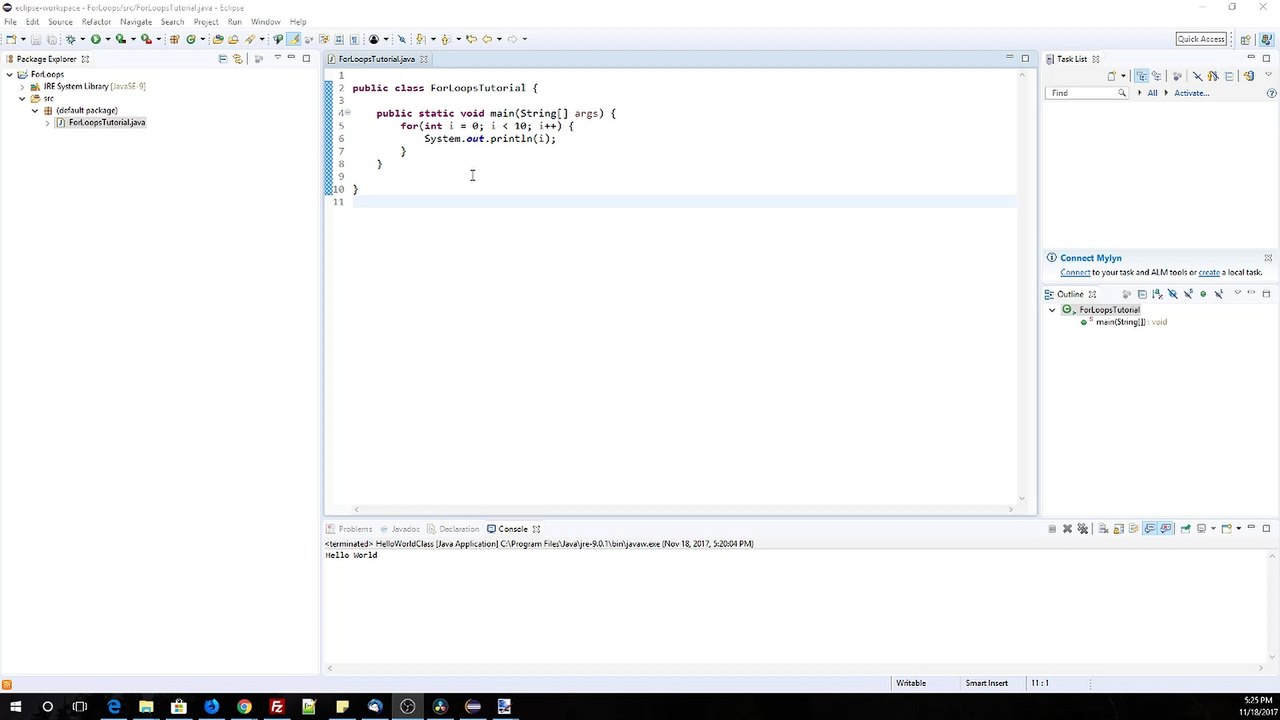The width and height of the screenshot is (1280, 720).
Task: Toggle Hide Non-Public Members green dot in Outline
Action: [1203, 294]
